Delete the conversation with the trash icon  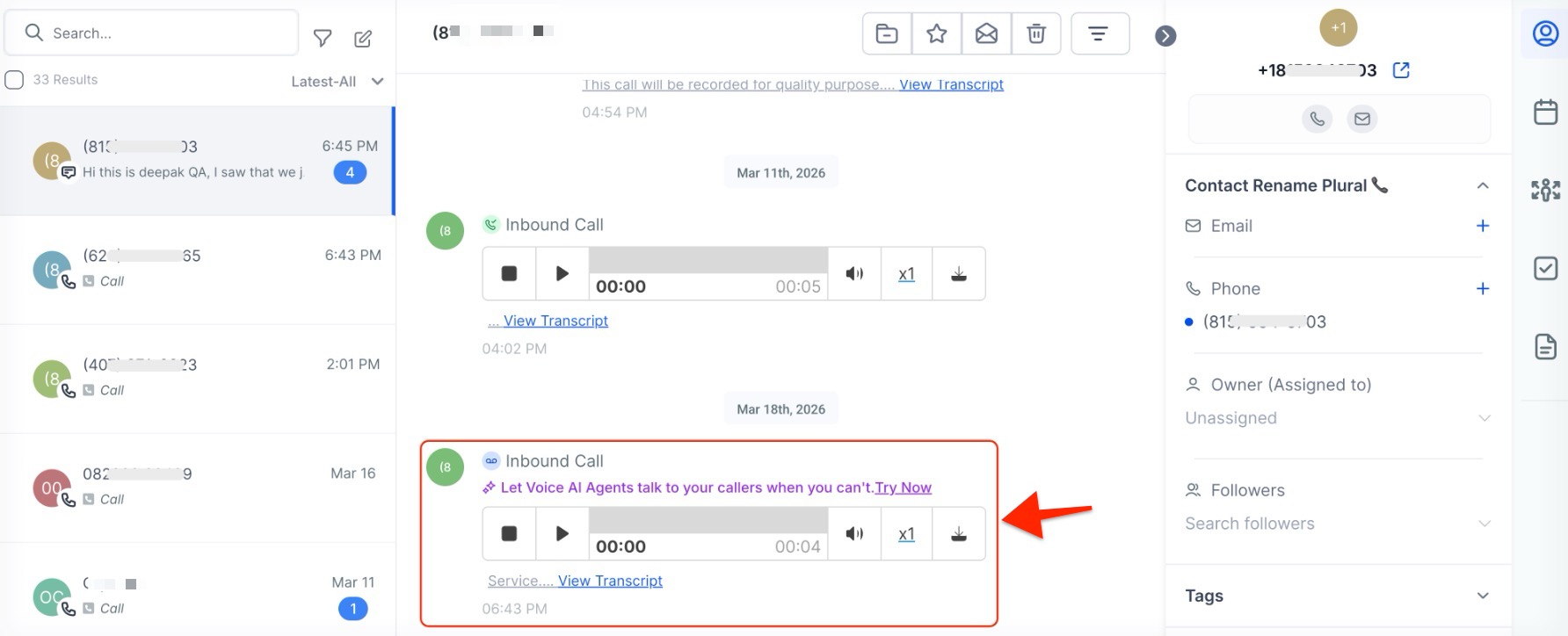1036,34
